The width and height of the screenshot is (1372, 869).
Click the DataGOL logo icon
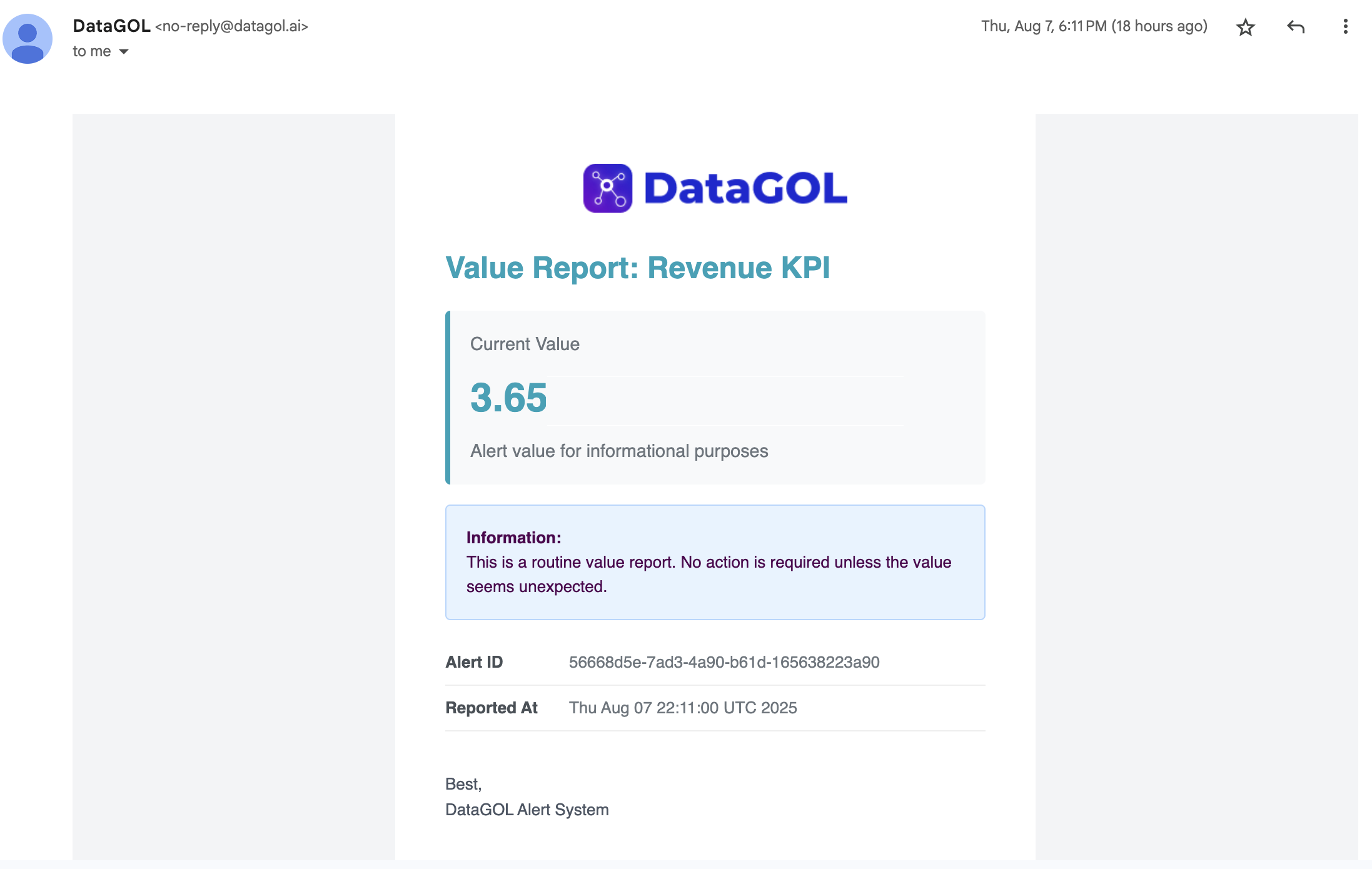coord(607,188)
